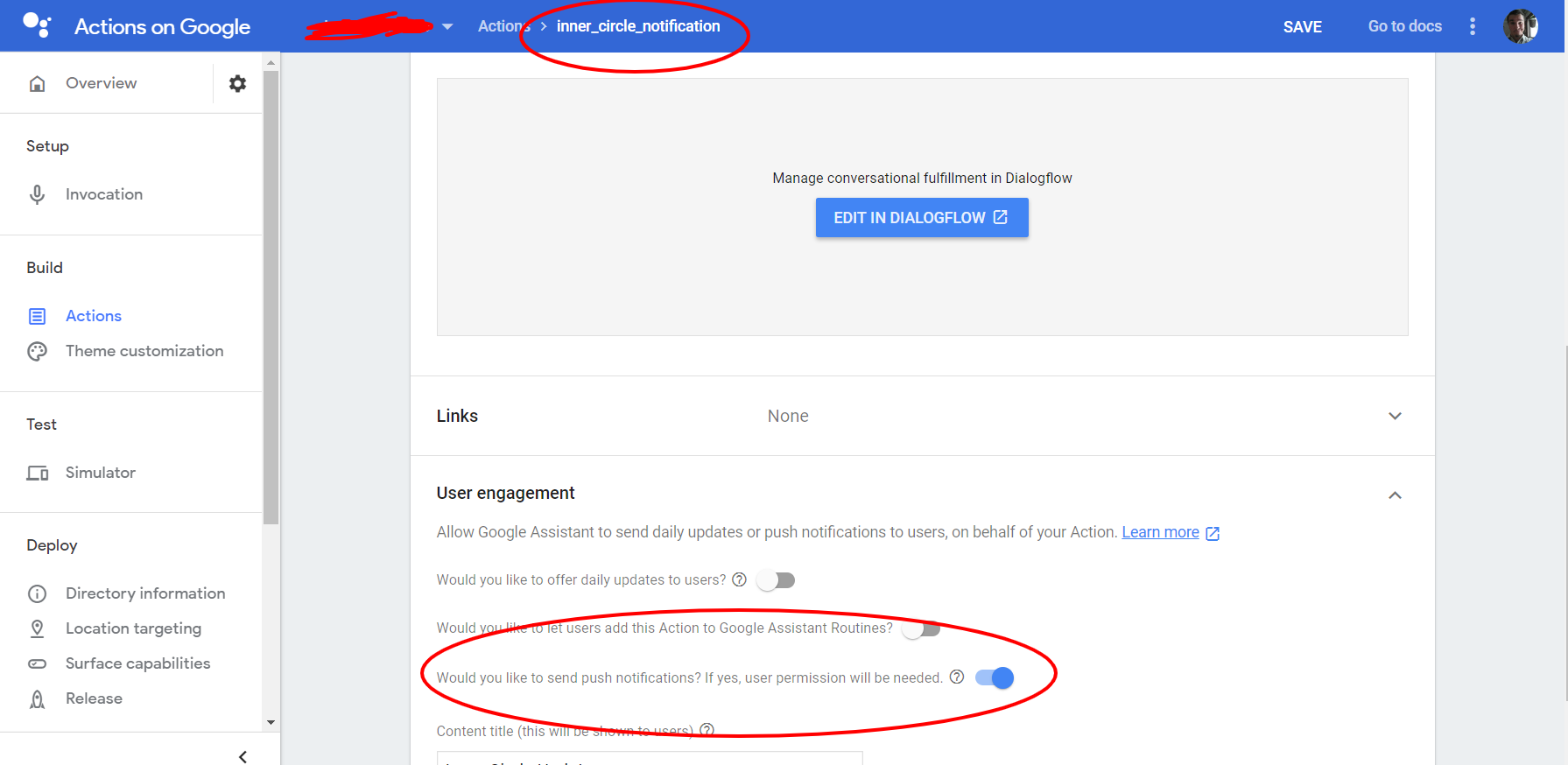1568x765 pixels.
Task: Click the sidebar scrollbar up arrow
Action: point(271,63)
